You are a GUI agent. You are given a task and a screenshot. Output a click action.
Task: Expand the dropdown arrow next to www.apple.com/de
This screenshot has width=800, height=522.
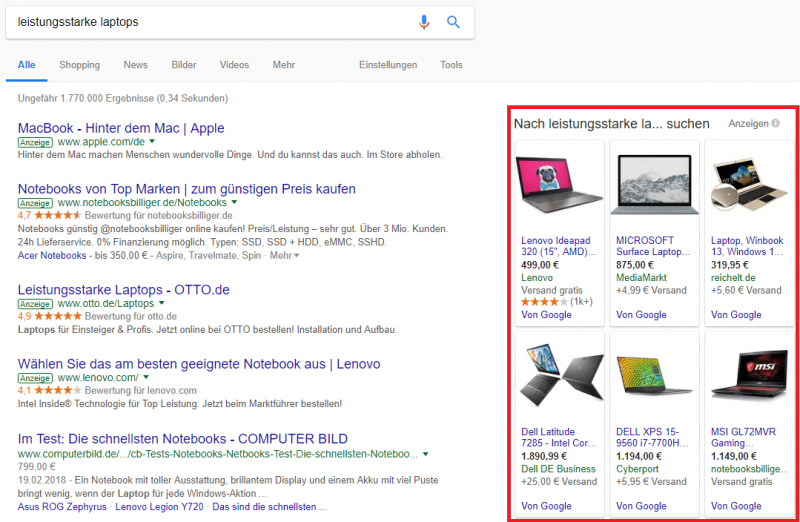(x=152, y=141)
